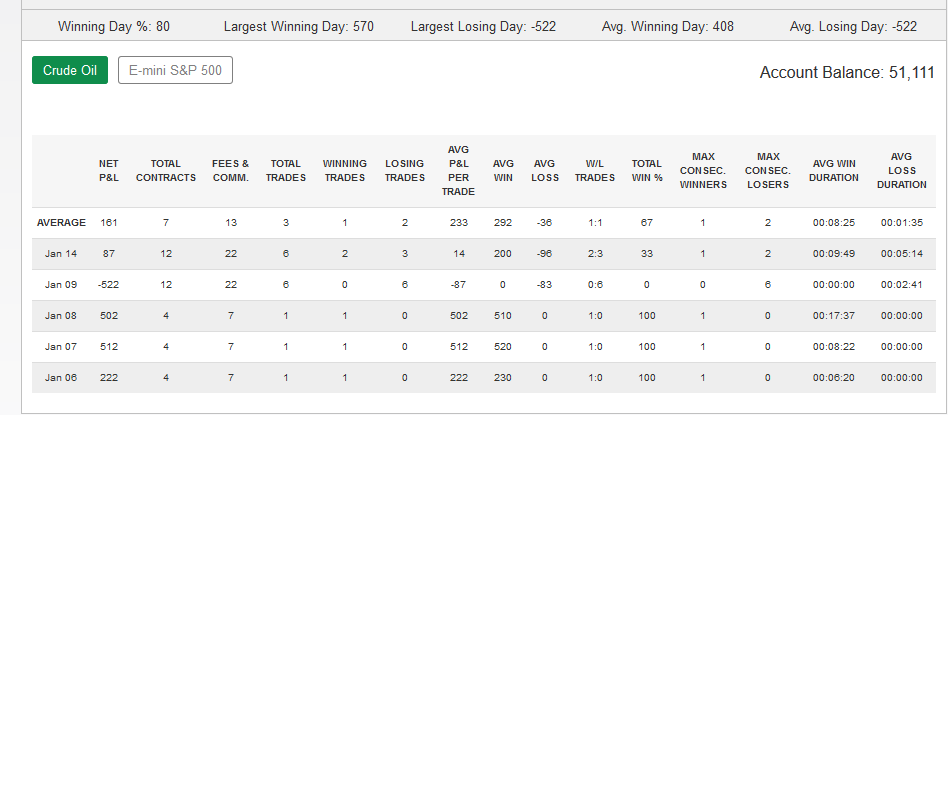Click the MAX CONSEC. LOSERS header
This screenshot has height=791, width=948.
(x=768, y=171)
